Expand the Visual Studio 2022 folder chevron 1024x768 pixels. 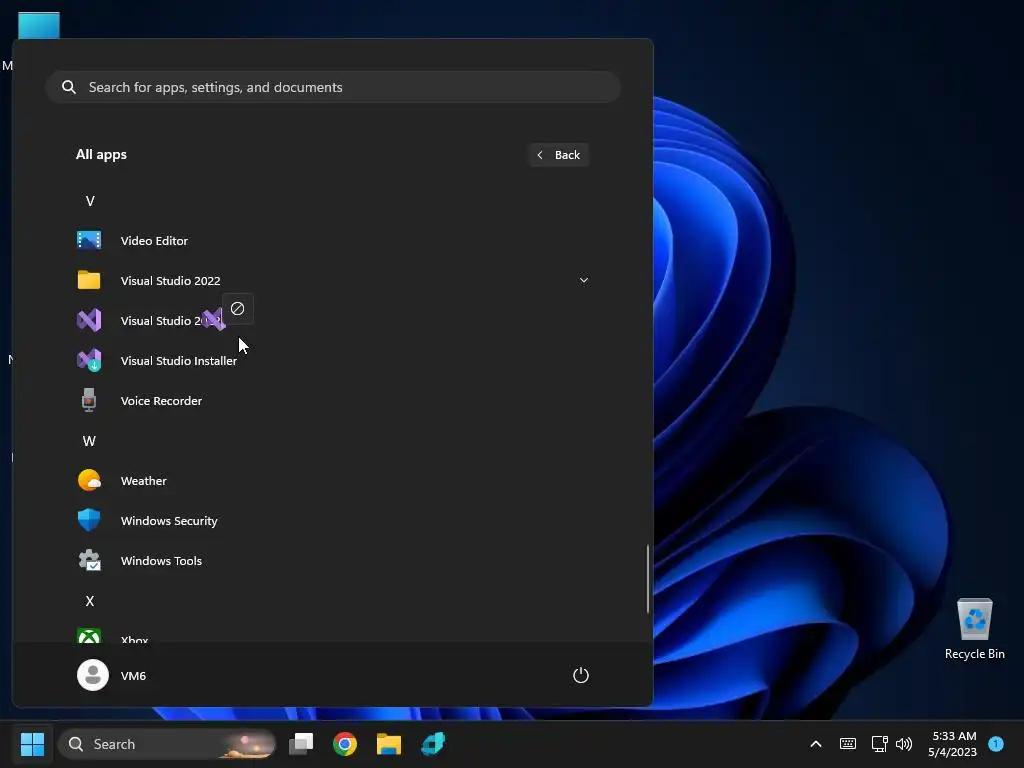click(584, 280)
